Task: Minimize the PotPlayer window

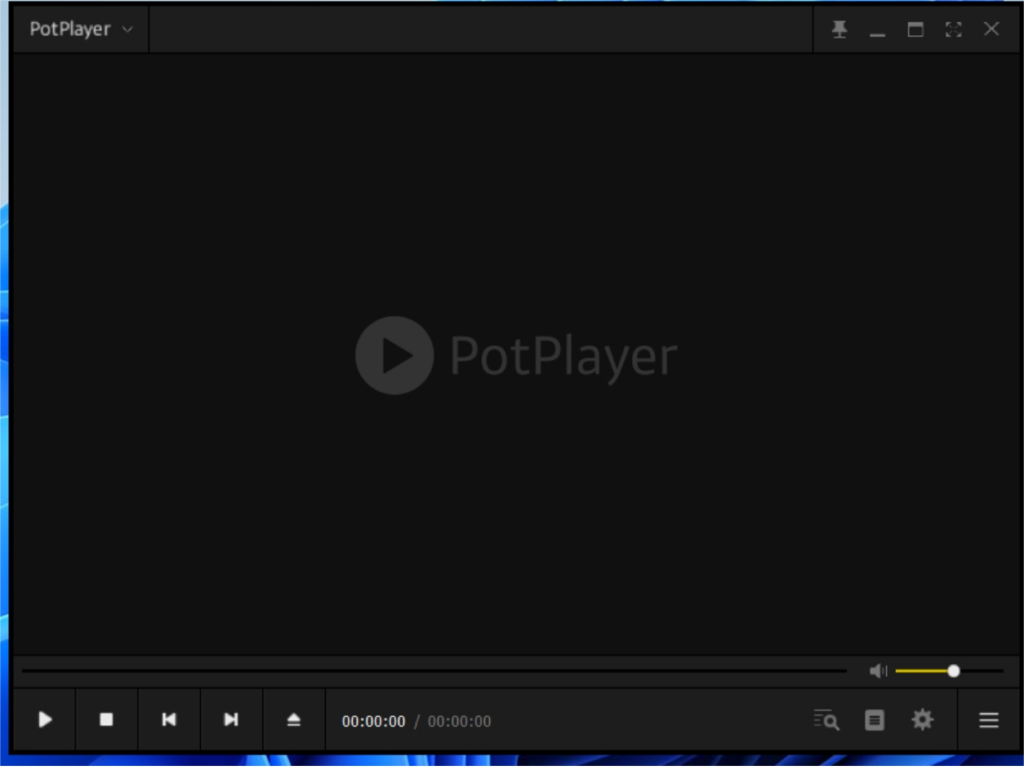Action: 877,29
